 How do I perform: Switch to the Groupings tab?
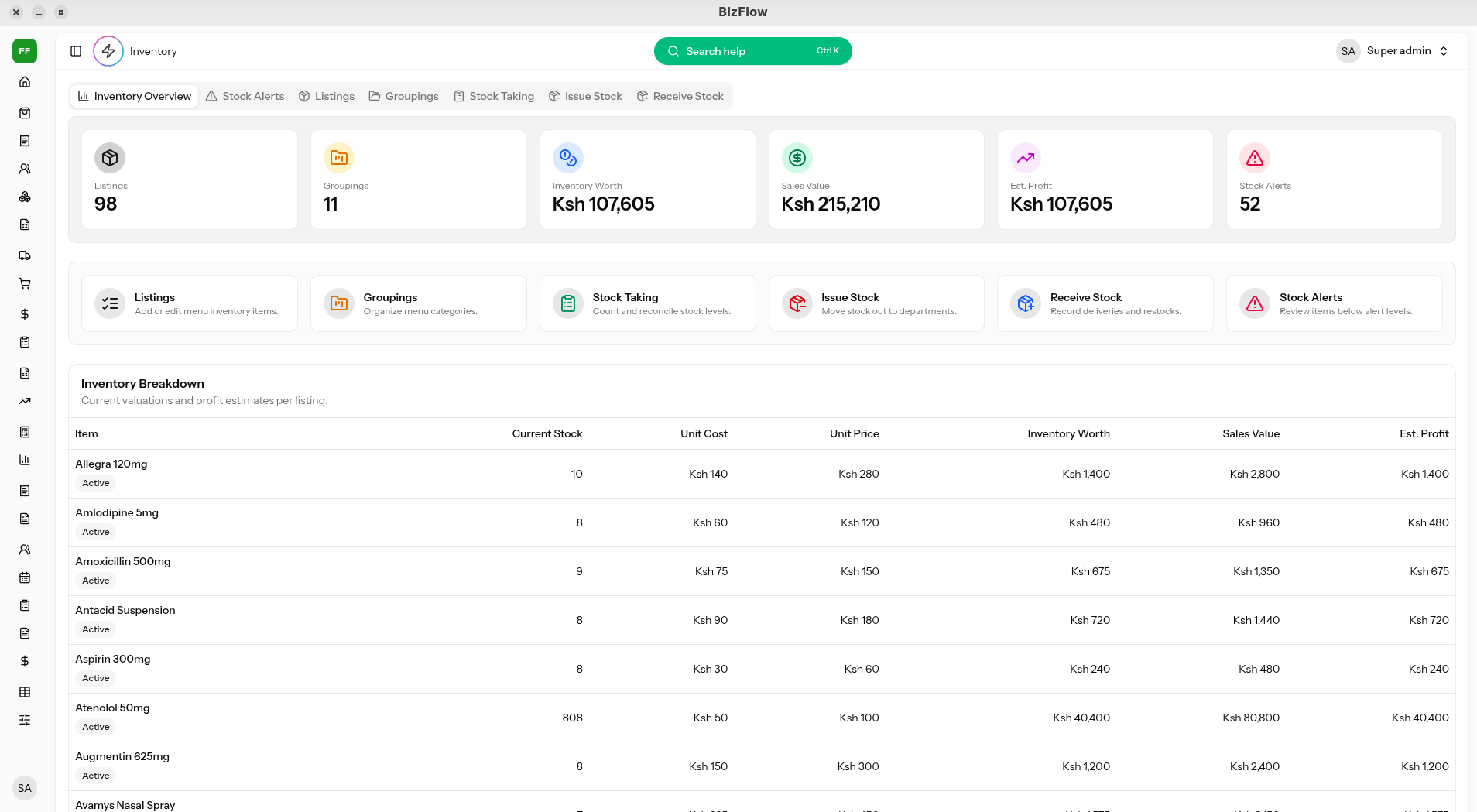[x=403, y=96]
